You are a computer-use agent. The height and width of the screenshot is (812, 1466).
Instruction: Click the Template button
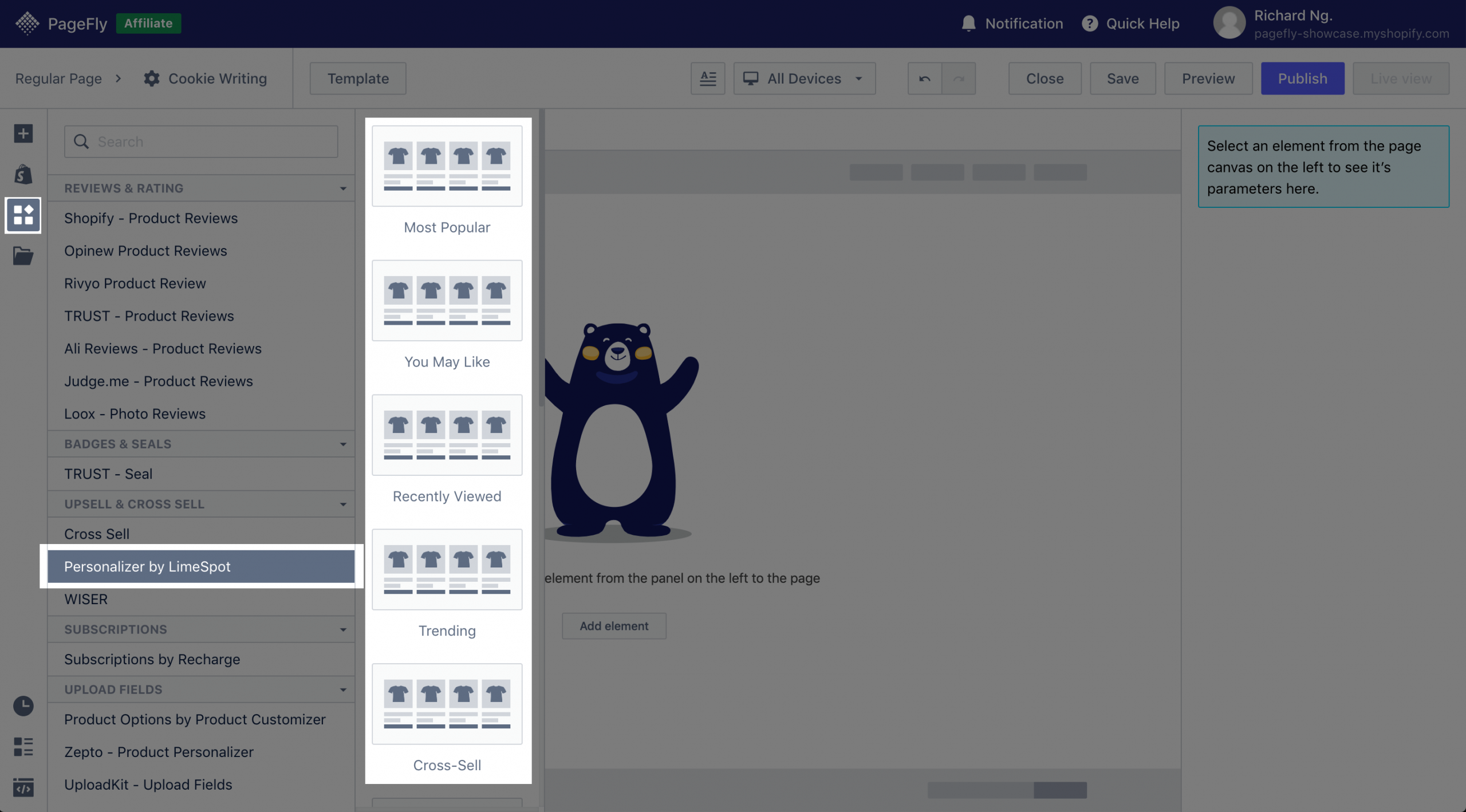pyautogui.click(x=358, y=78)
